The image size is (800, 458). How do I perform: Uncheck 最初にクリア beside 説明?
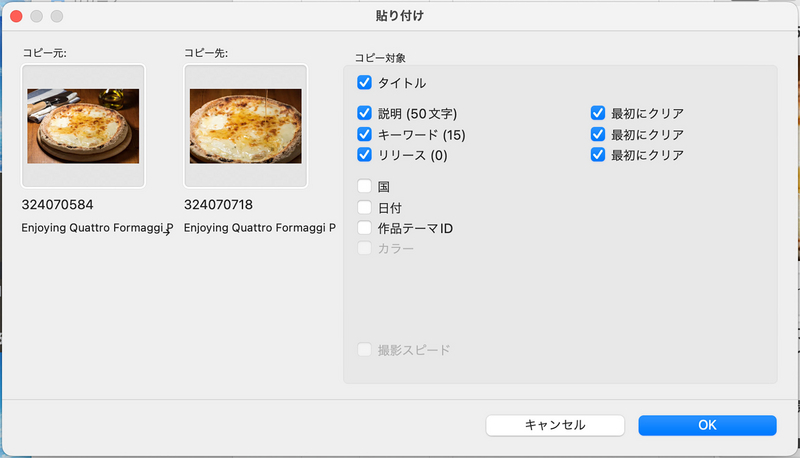(x=598, y=113)
